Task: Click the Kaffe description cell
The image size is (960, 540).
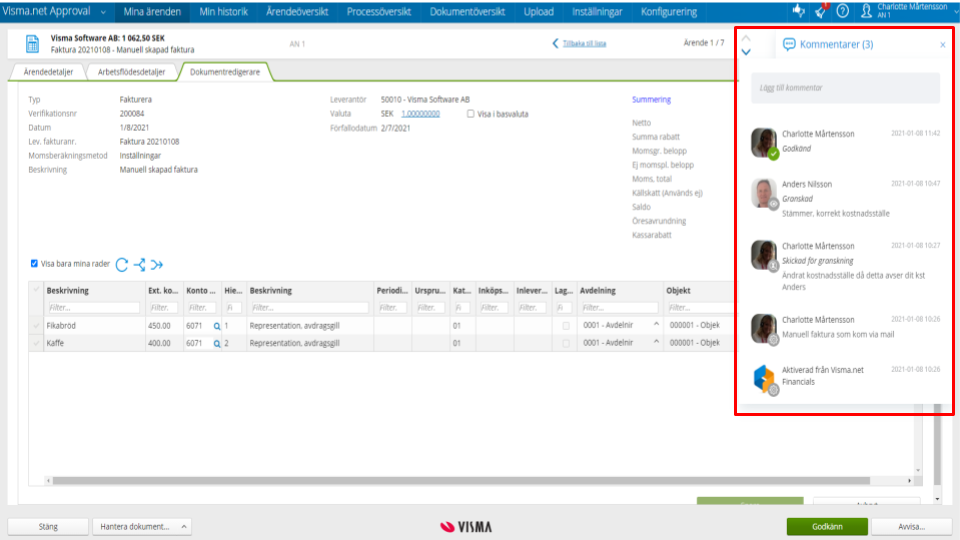Action: click(94, 343)
